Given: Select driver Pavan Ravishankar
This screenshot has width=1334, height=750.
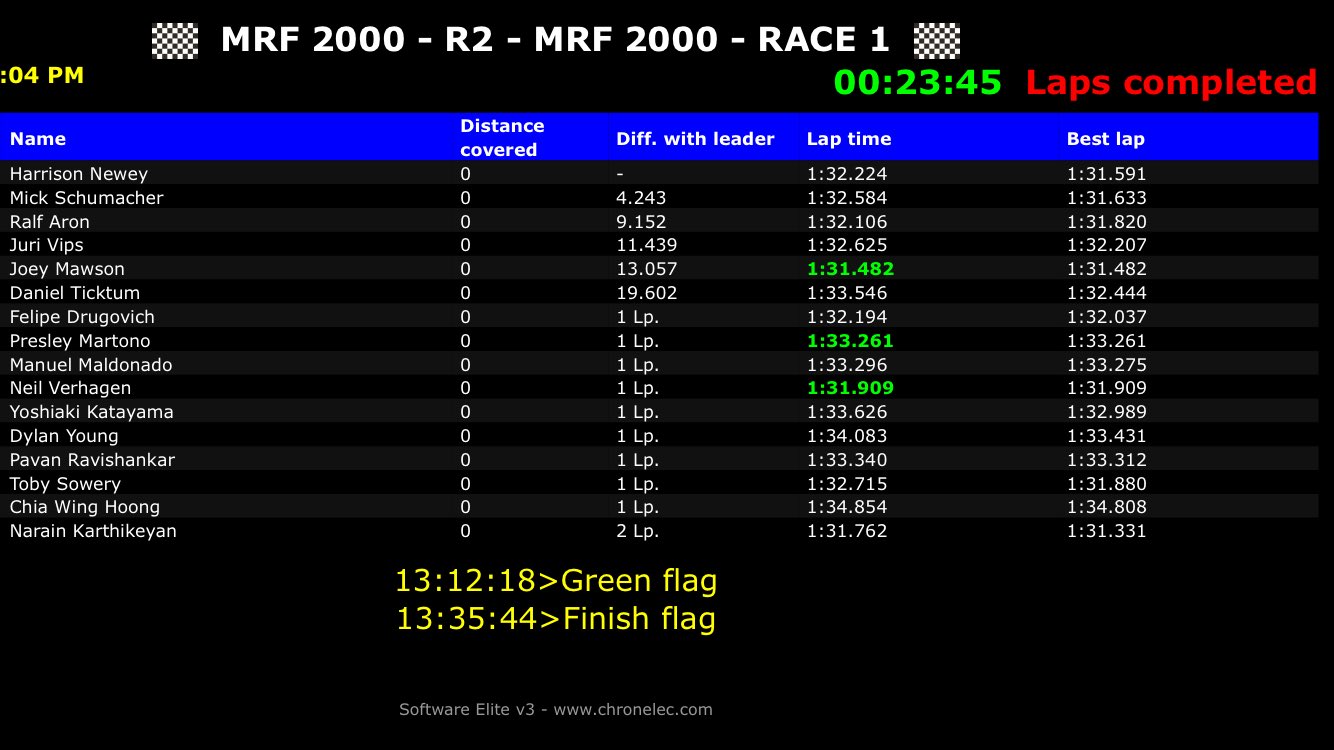Looking at the screenshot, I should [x=92, y=460].
